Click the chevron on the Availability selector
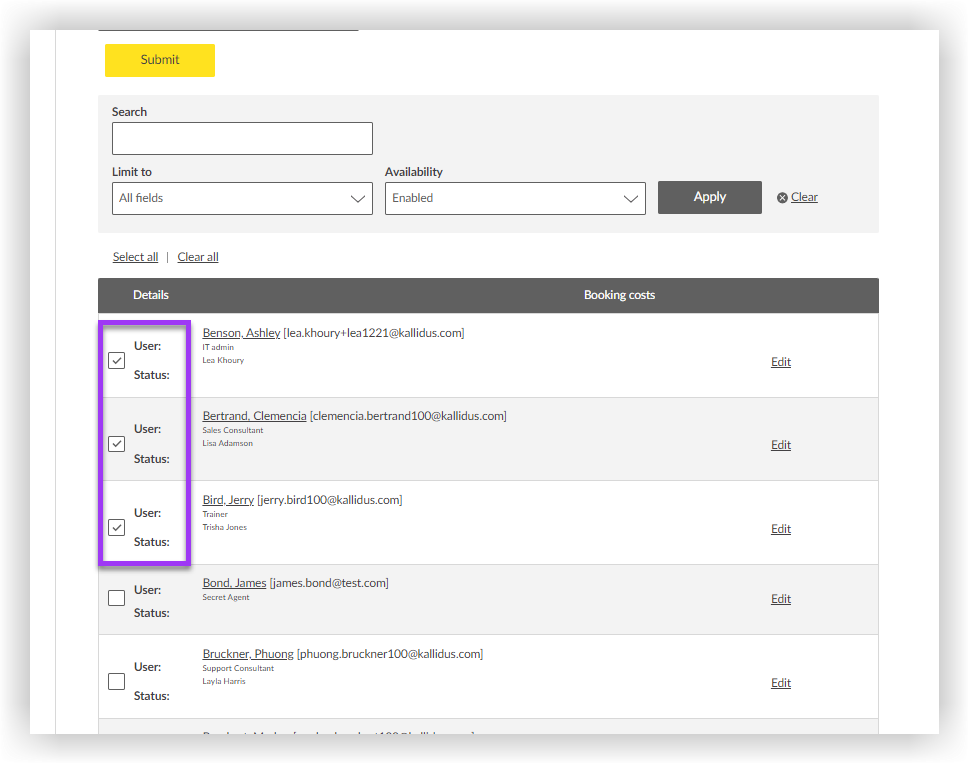This screenshot has width=969, height=764. coord(630,198)
